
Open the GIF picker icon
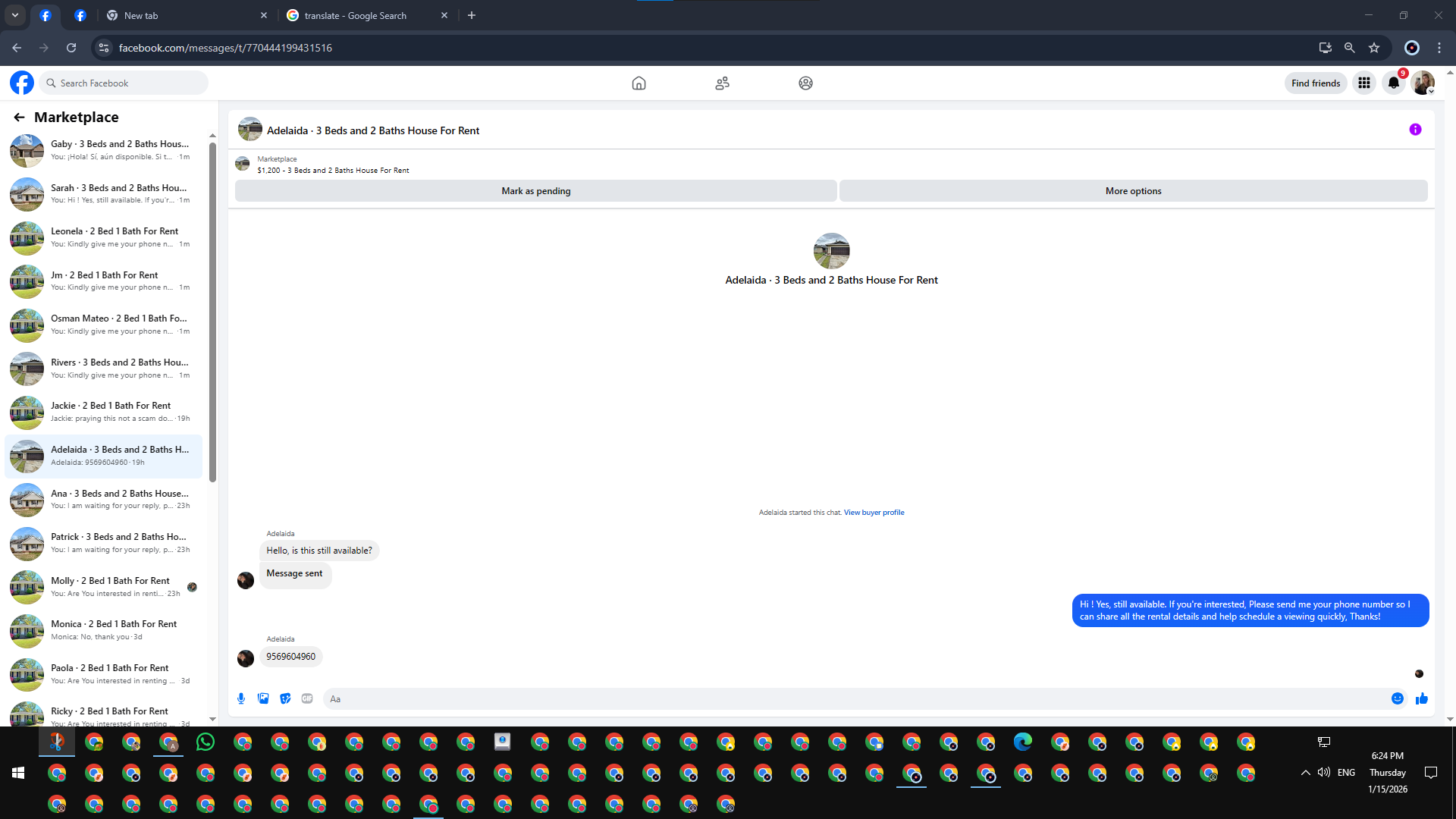(307, 698)
